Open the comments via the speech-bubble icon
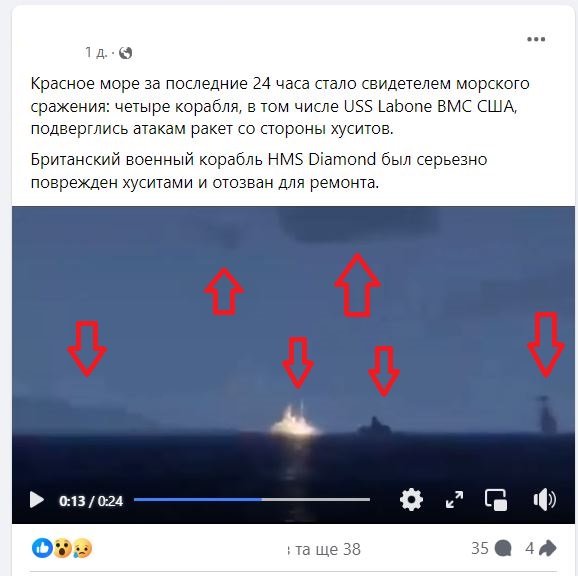Viewport: 578px width, 576px height. tap(503, 548)
